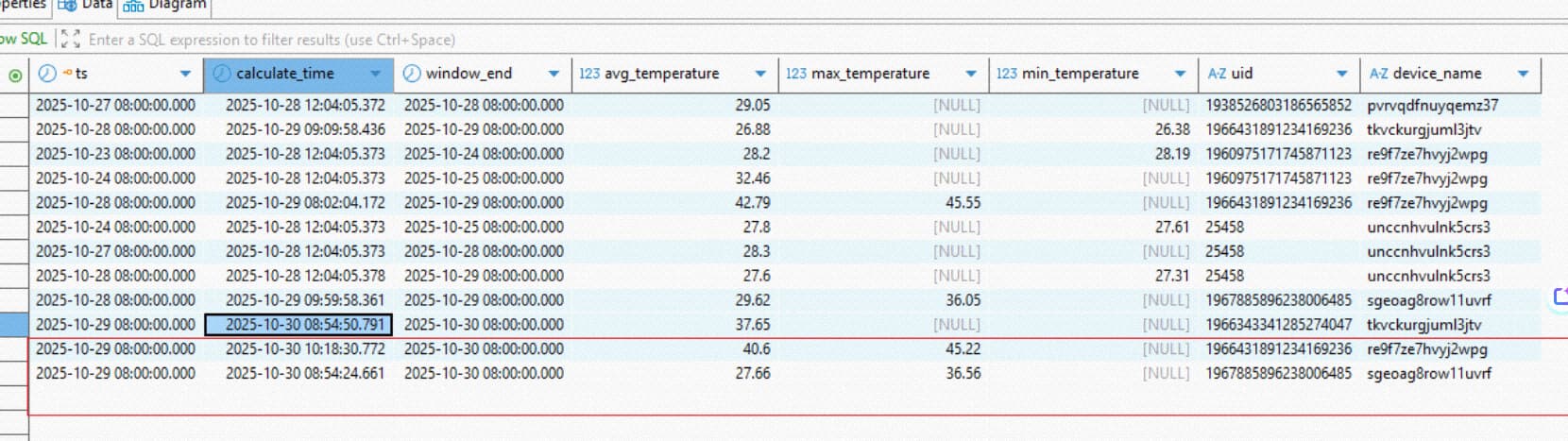Viewport: 1568px width, 441px height.
Task: Switch to the Data tab
Action: point(85,6)
